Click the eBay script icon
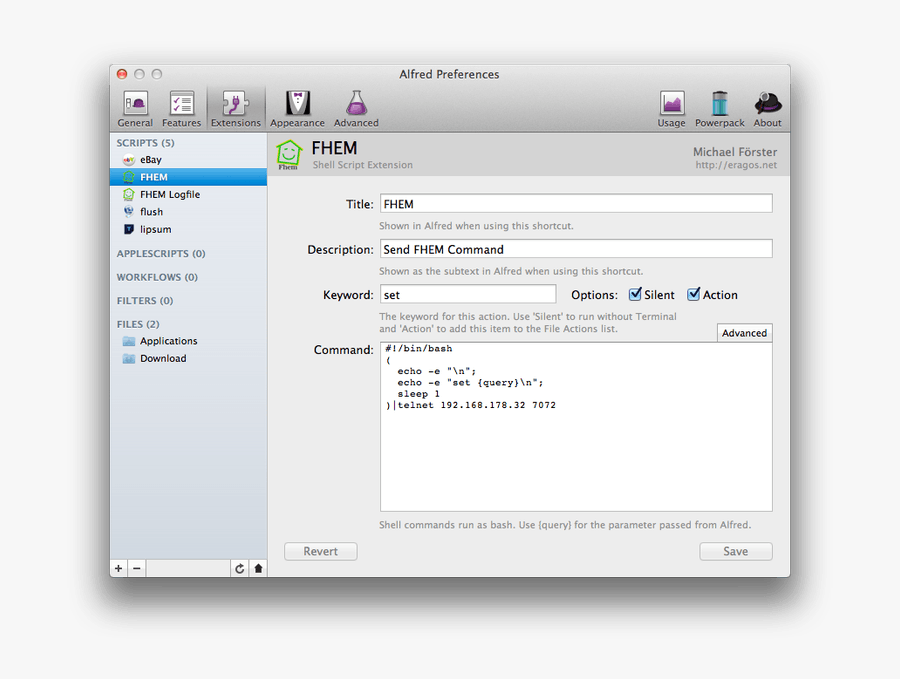 pos(129,160)
